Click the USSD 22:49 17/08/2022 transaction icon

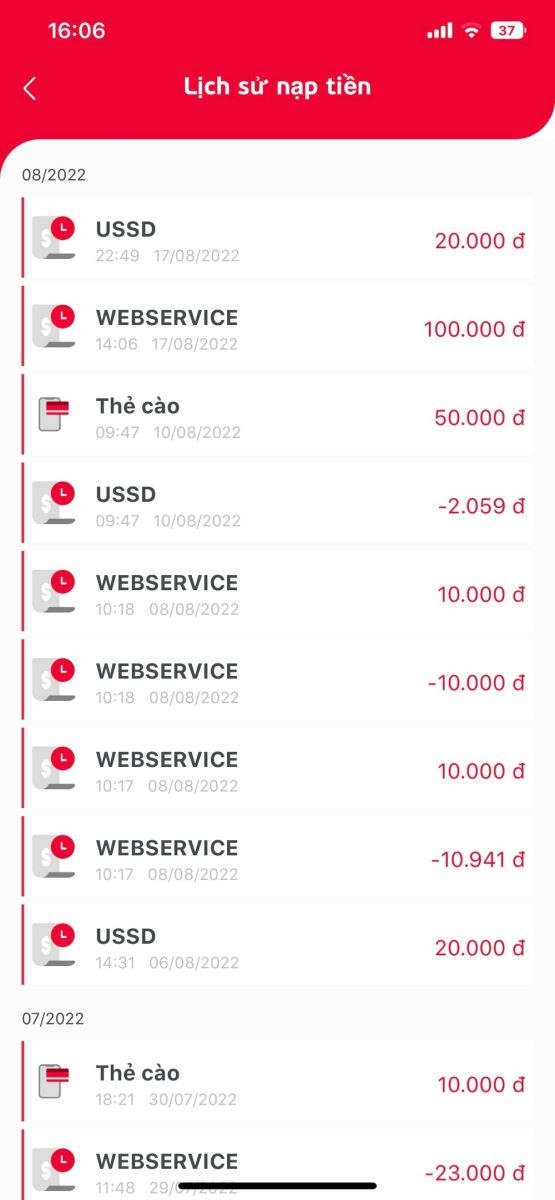54,237
